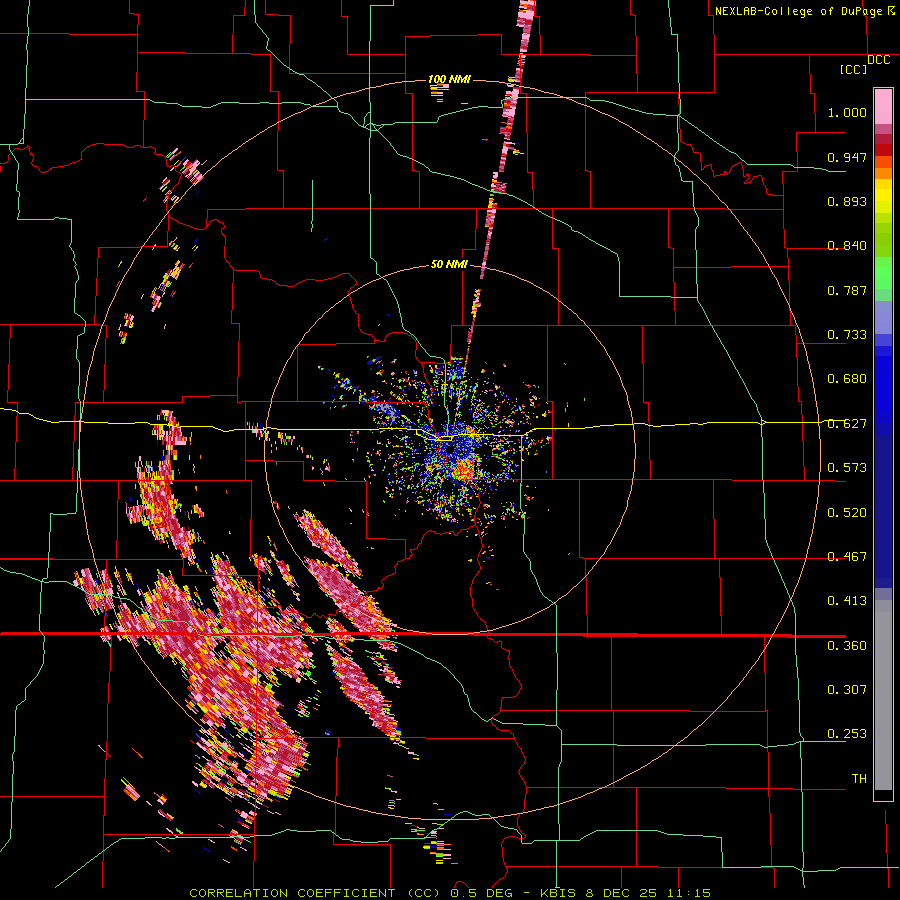The height and width of the screenshot is (900, 900).
Task: Click the 0.840 scale value
Action: (x=847, y=246)
